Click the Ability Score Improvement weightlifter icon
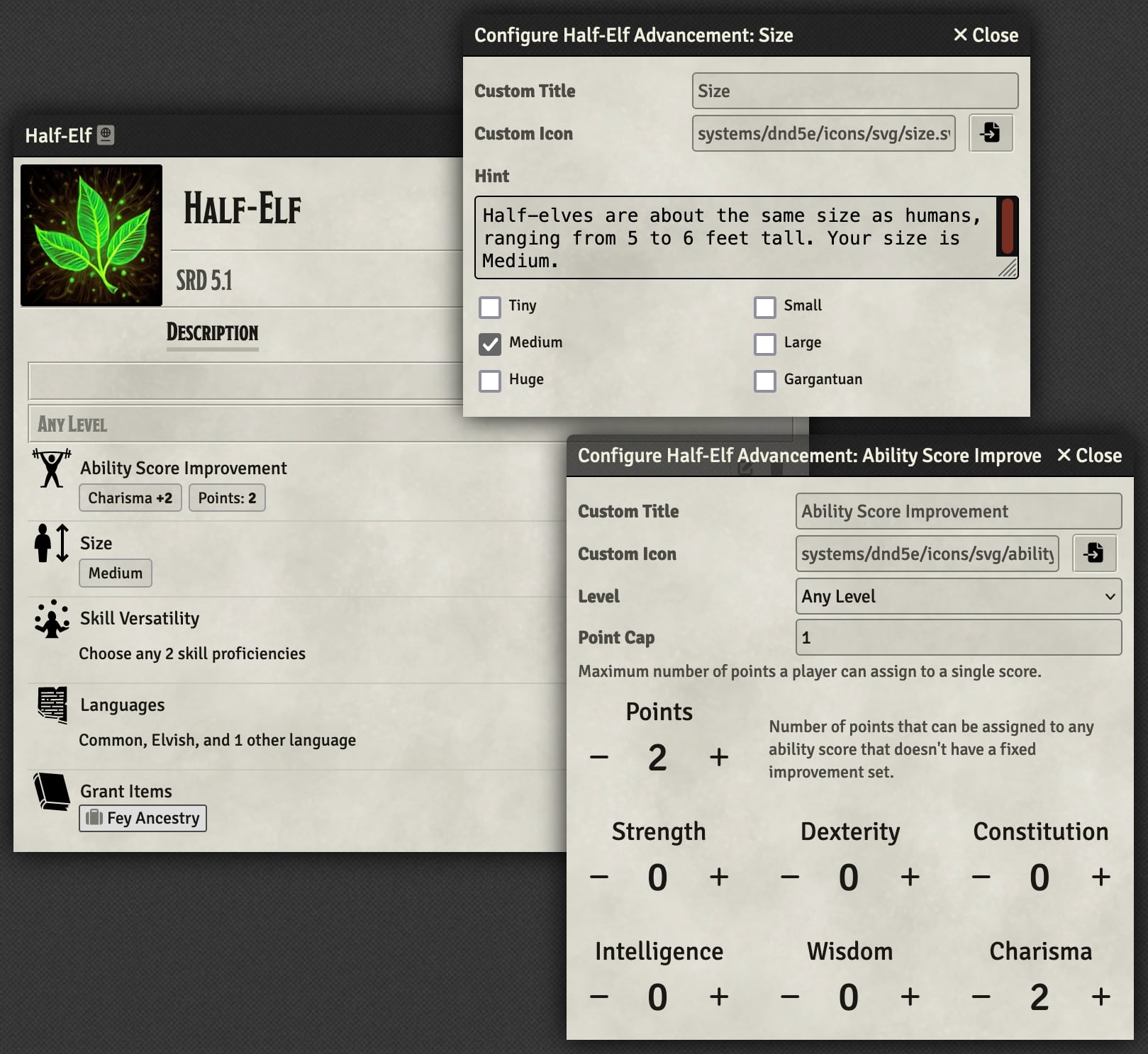Viewport: 1148px width, 1054px height. (x=52, y=468)
